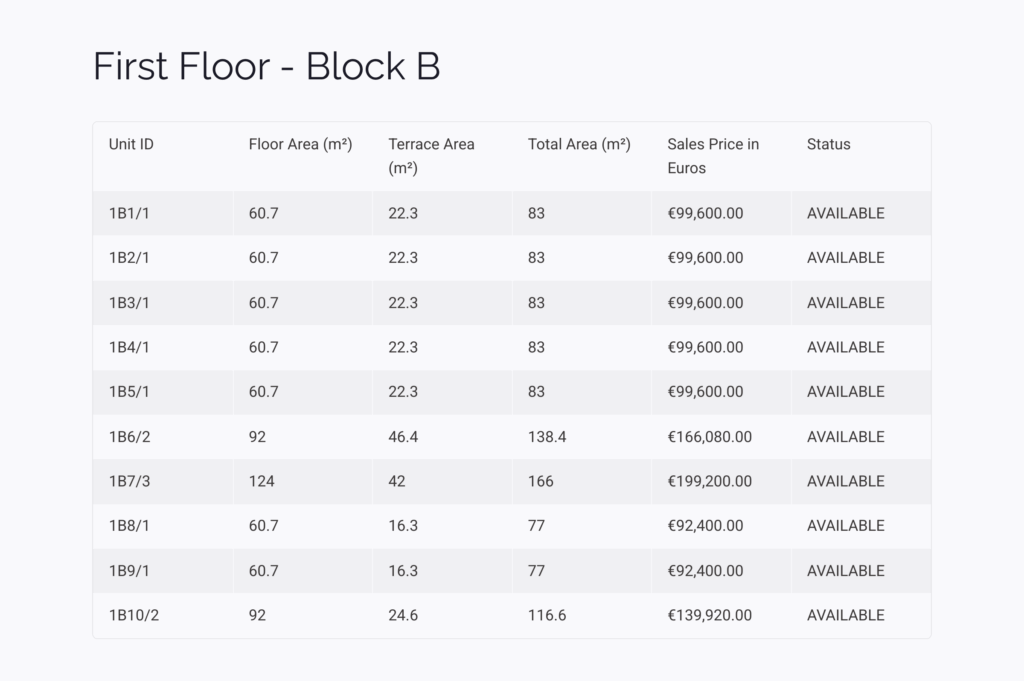Click the €139,920.00 price cell

coord(709,615)
